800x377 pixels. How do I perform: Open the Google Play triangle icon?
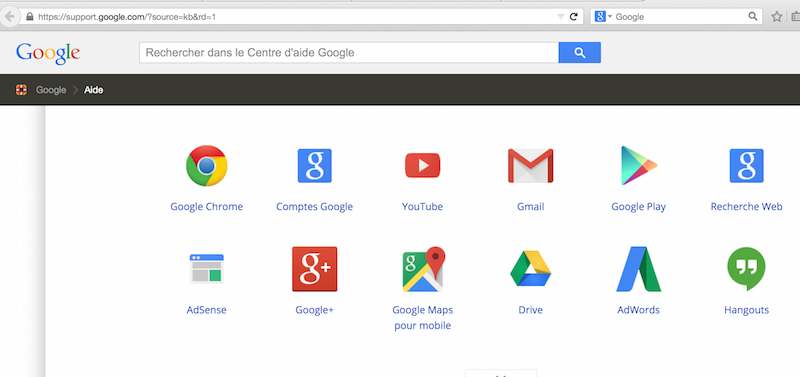pyautogui.click(x=639, y=166)
